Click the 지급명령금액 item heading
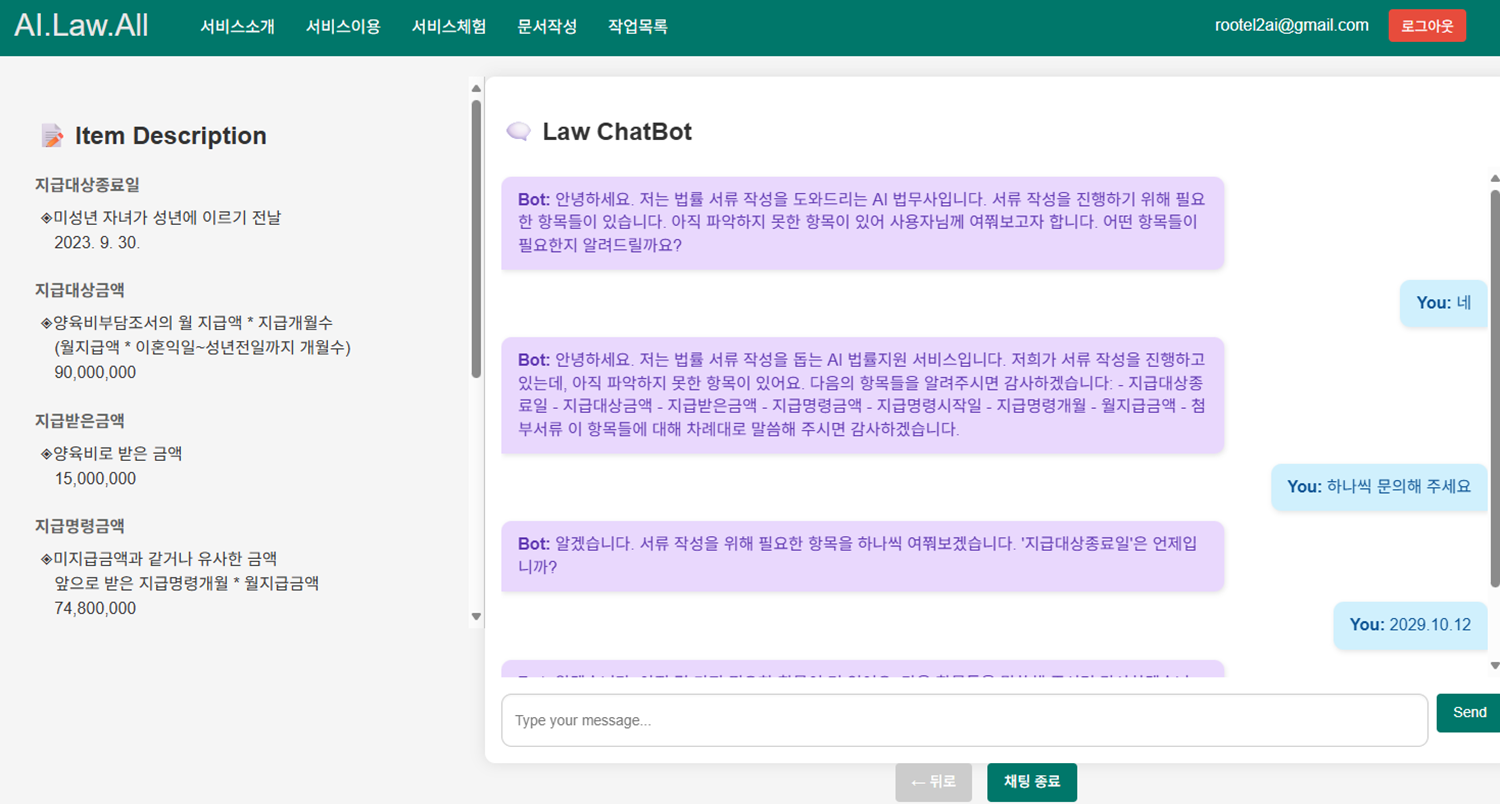Image resolution: width=1500 pixels, height=804 pixels. 79,526
